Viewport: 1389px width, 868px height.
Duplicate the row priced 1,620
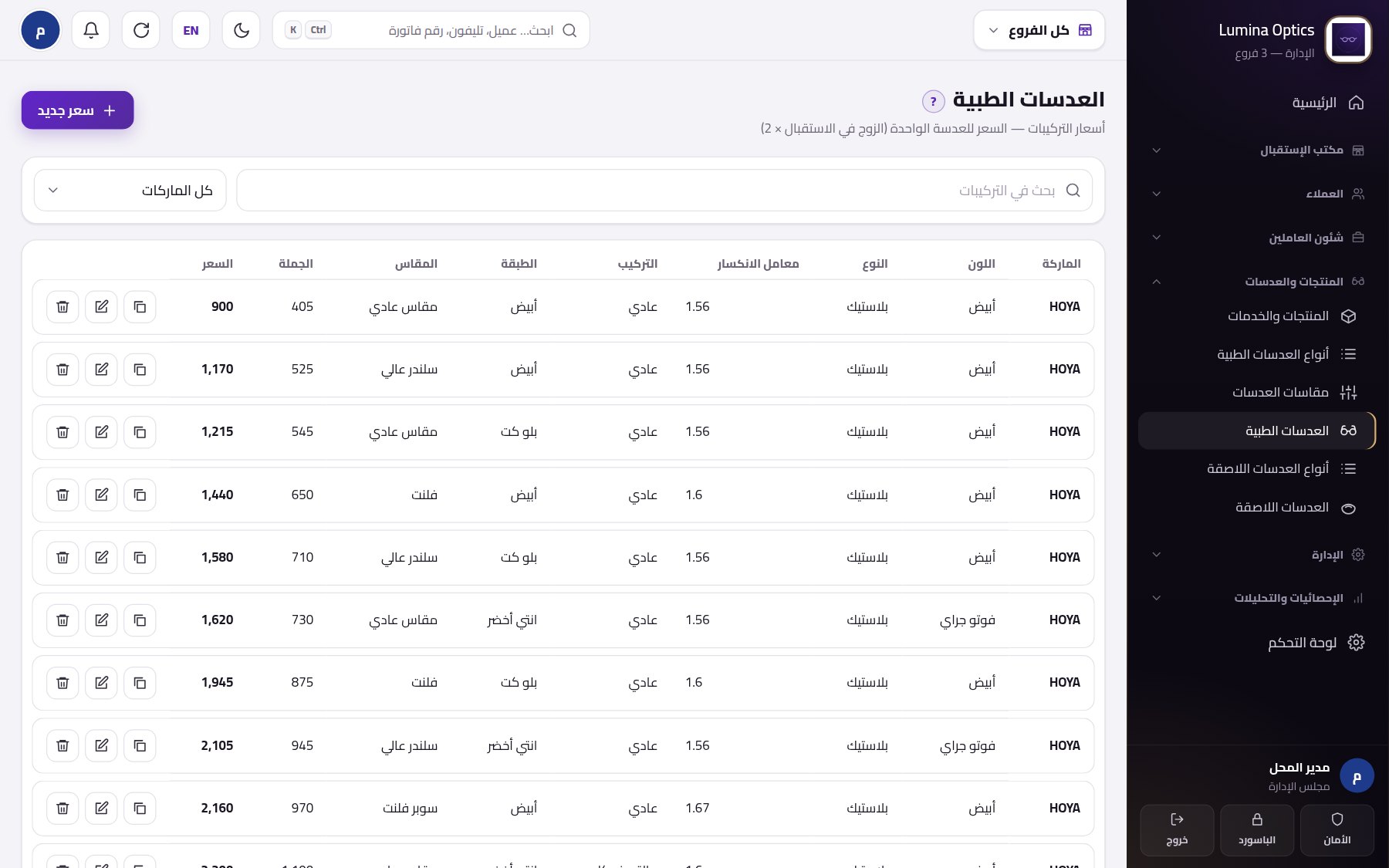point(140,620)
